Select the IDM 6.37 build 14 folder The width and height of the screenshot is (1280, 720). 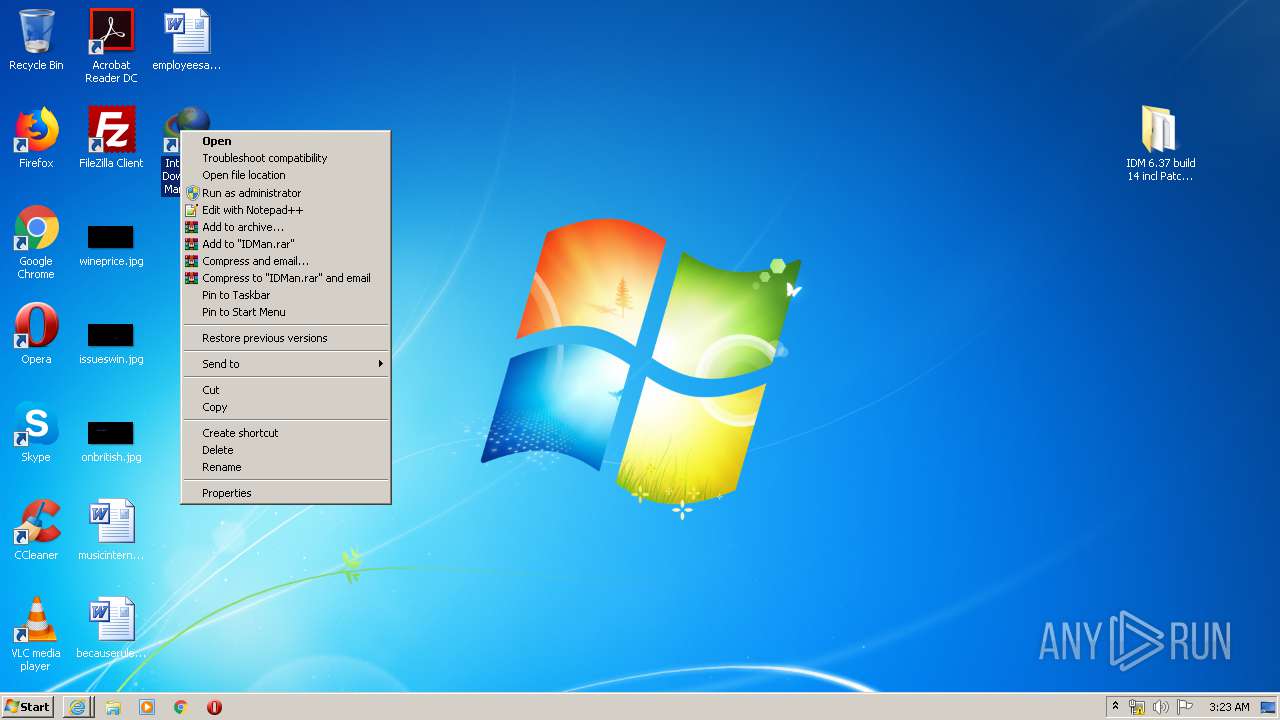1160,144
